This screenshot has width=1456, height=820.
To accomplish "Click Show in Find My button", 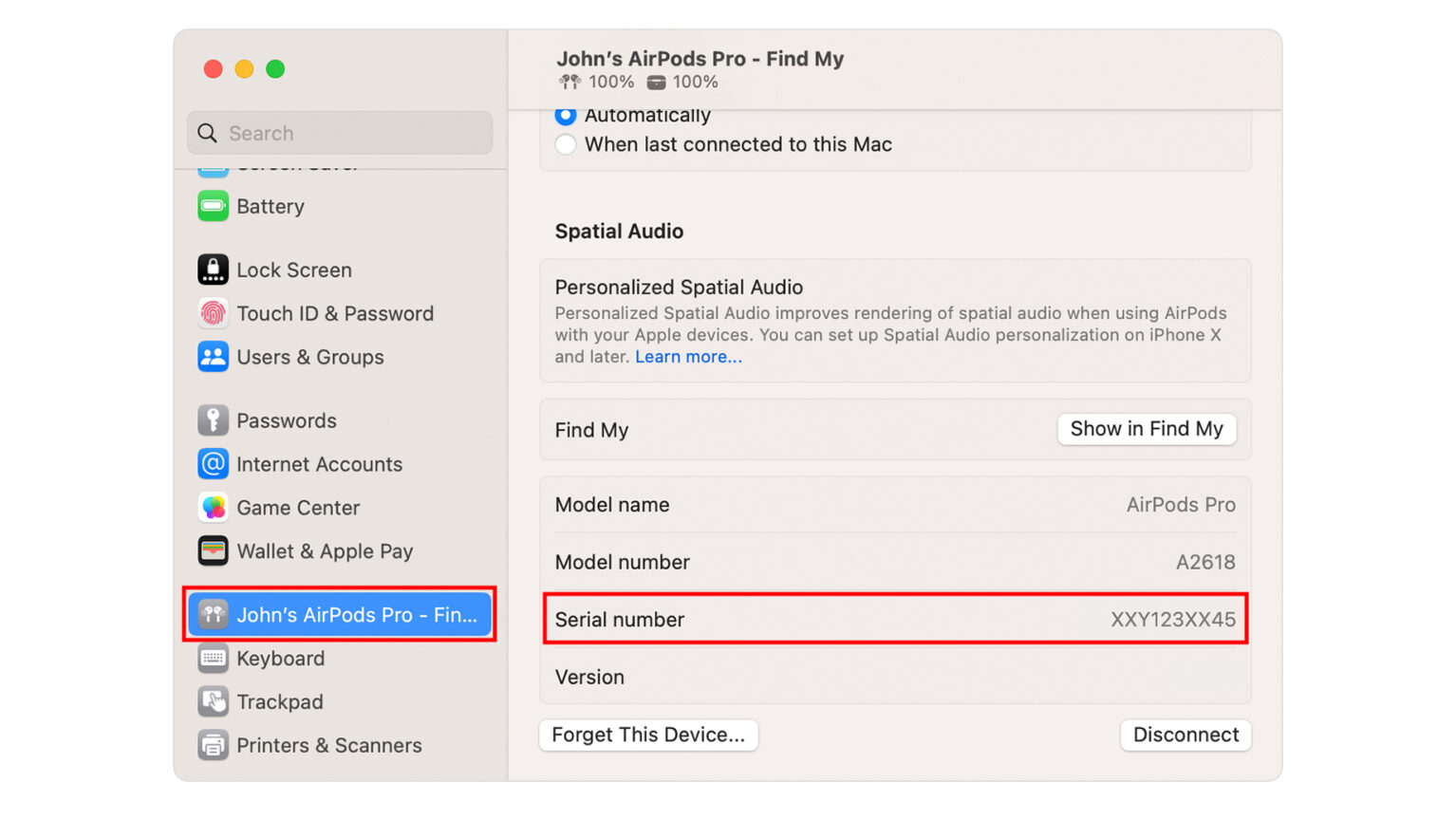I will 1146,429.
